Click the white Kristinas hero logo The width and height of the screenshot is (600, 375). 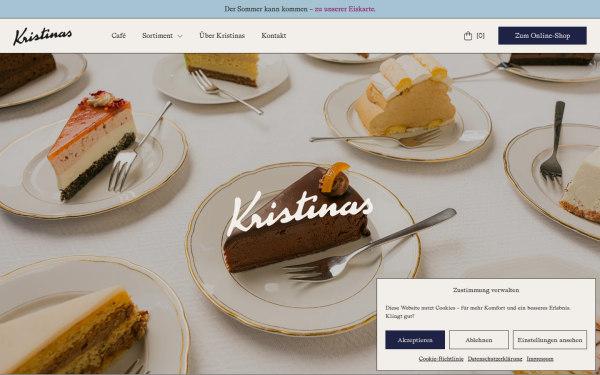click(300, 213)
